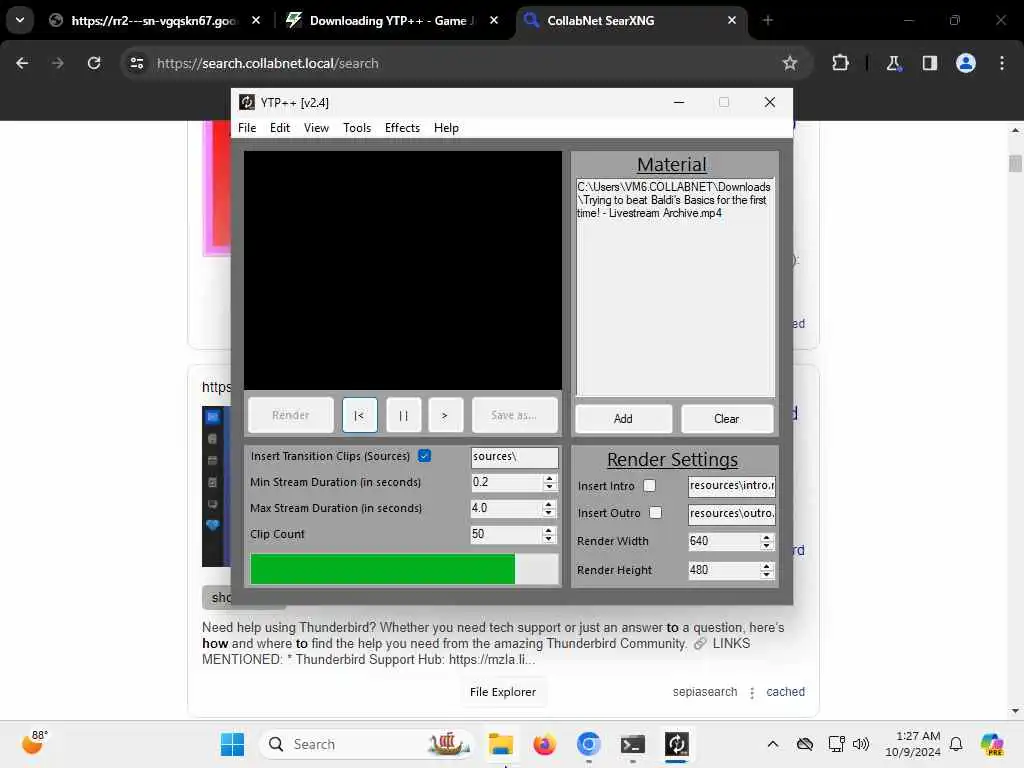Click the Render button
Viewport: 1024px width, 768px height.
point(291,415)
